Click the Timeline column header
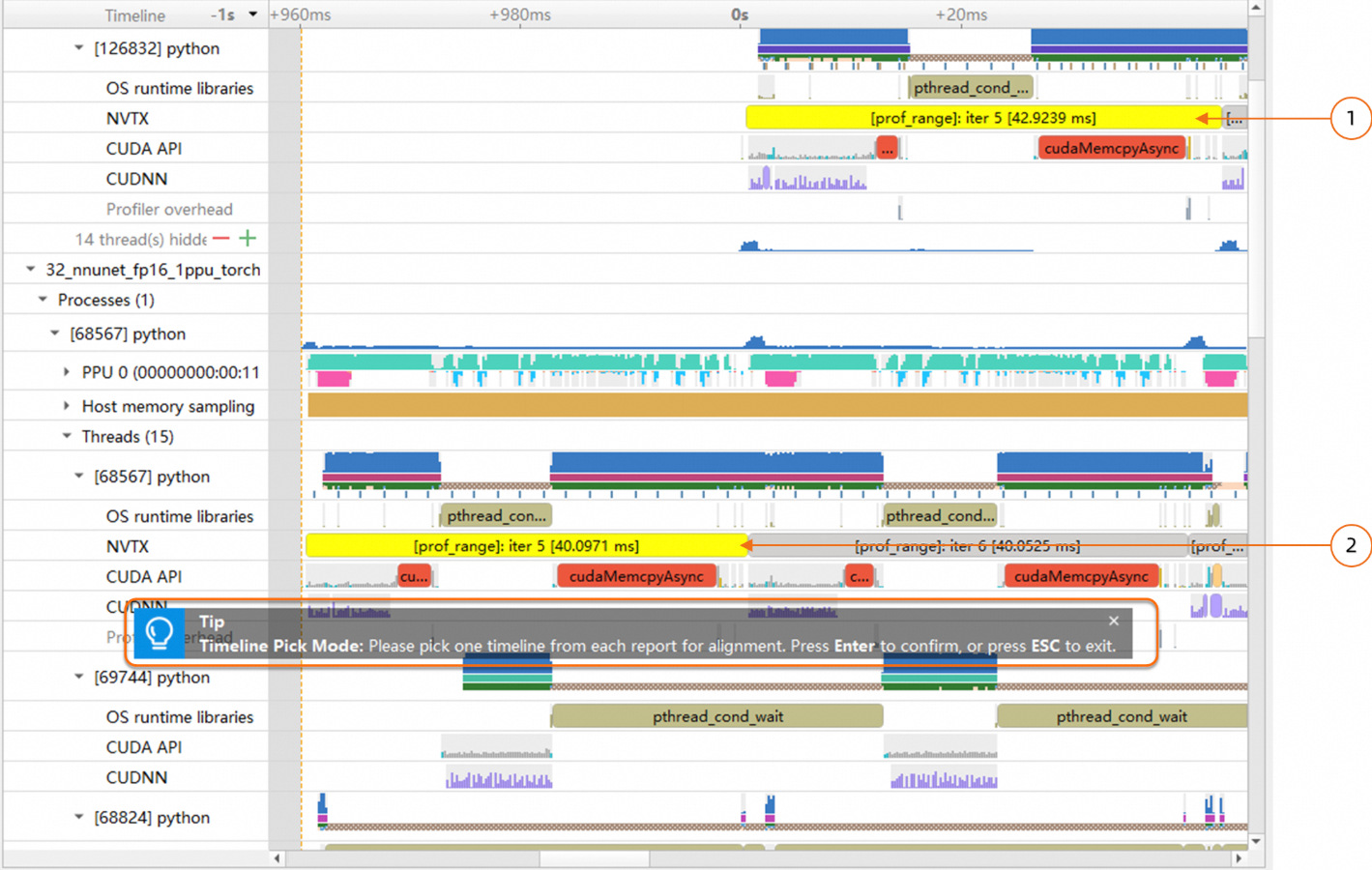 tap(134, 15)
